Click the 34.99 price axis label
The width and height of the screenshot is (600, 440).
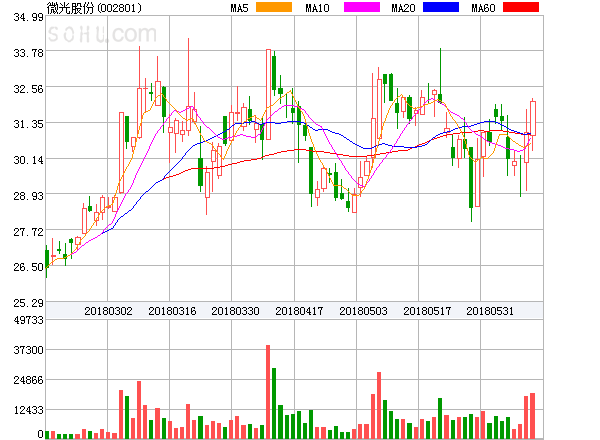click(28, 17)
